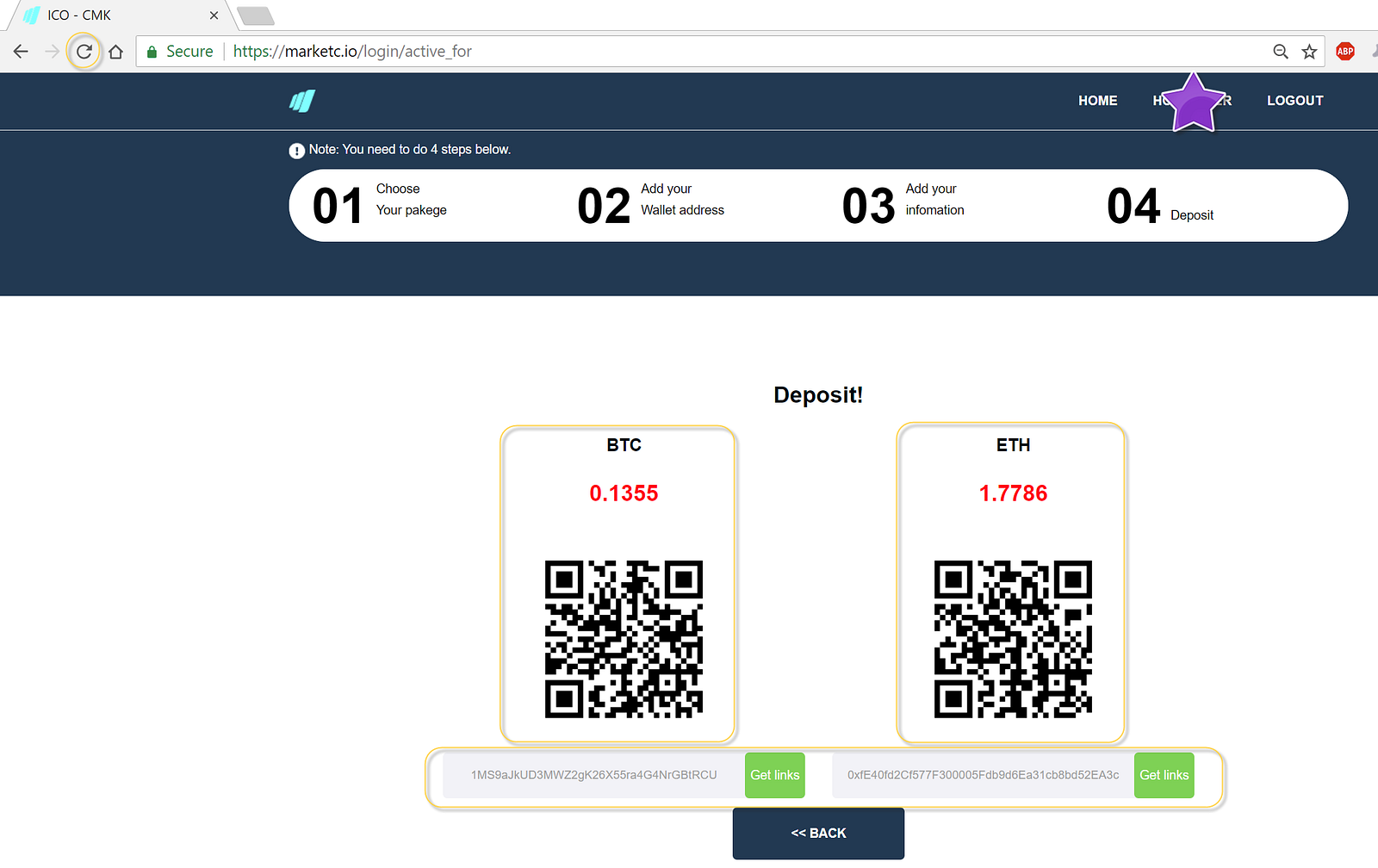Select step 03 Add your infomation
The image size is (1378, 868).
[903, 206]
